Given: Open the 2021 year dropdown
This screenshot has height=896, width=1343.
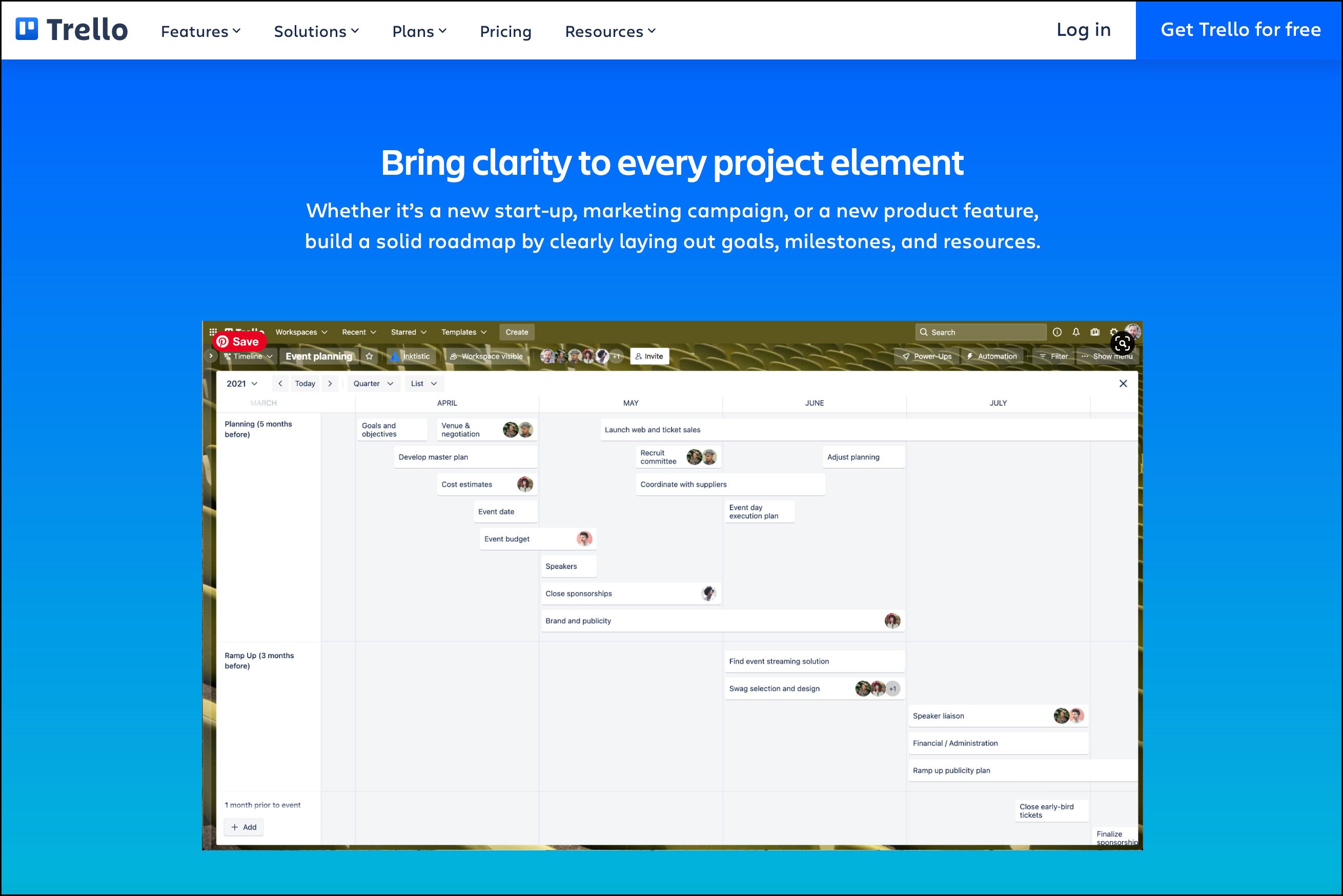Looking at the screenshot, I should pos(242,383).
